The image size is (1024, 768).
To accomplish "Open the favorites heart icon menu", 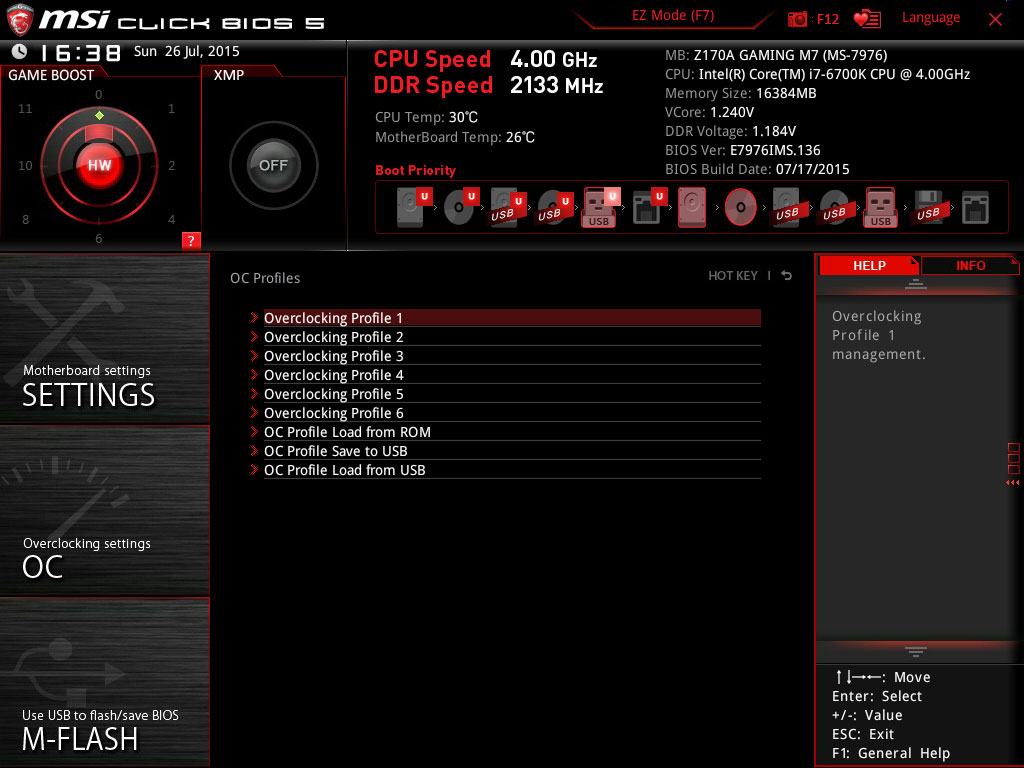I will pos(867,19).
